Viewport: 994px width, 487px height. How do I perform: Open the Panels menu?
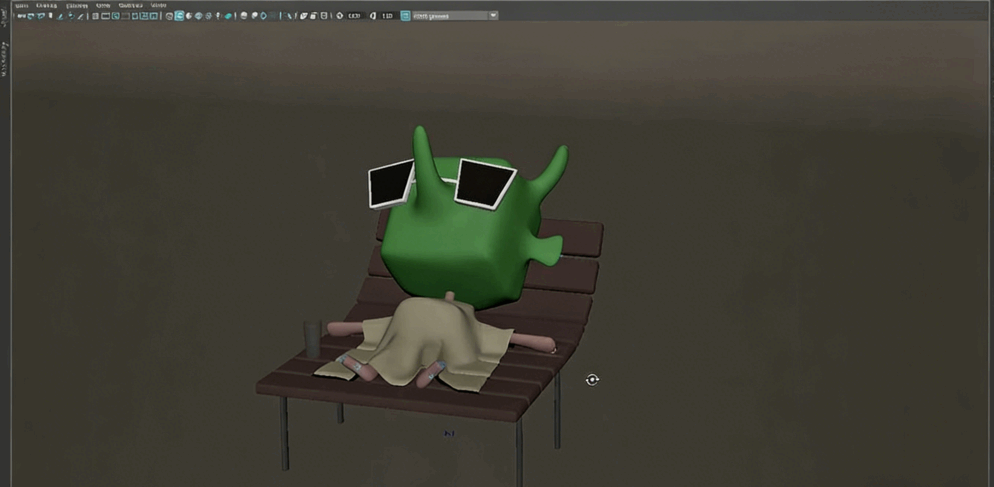pos(158,6)
